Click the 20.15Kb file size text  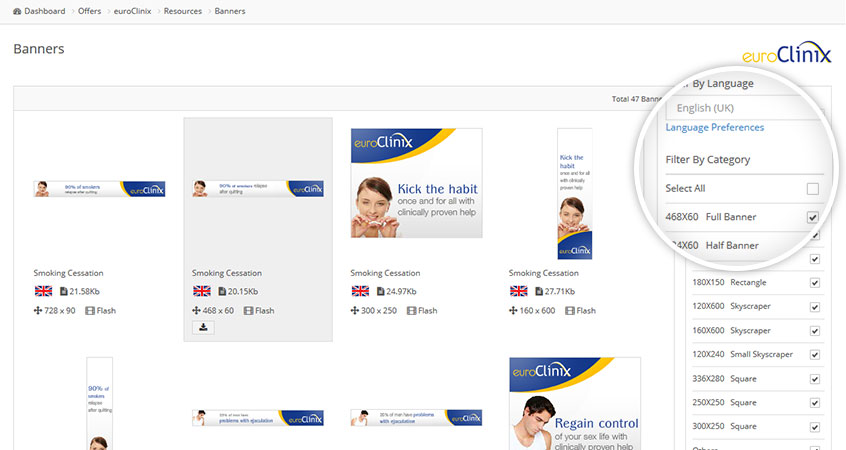coord(243,291)
